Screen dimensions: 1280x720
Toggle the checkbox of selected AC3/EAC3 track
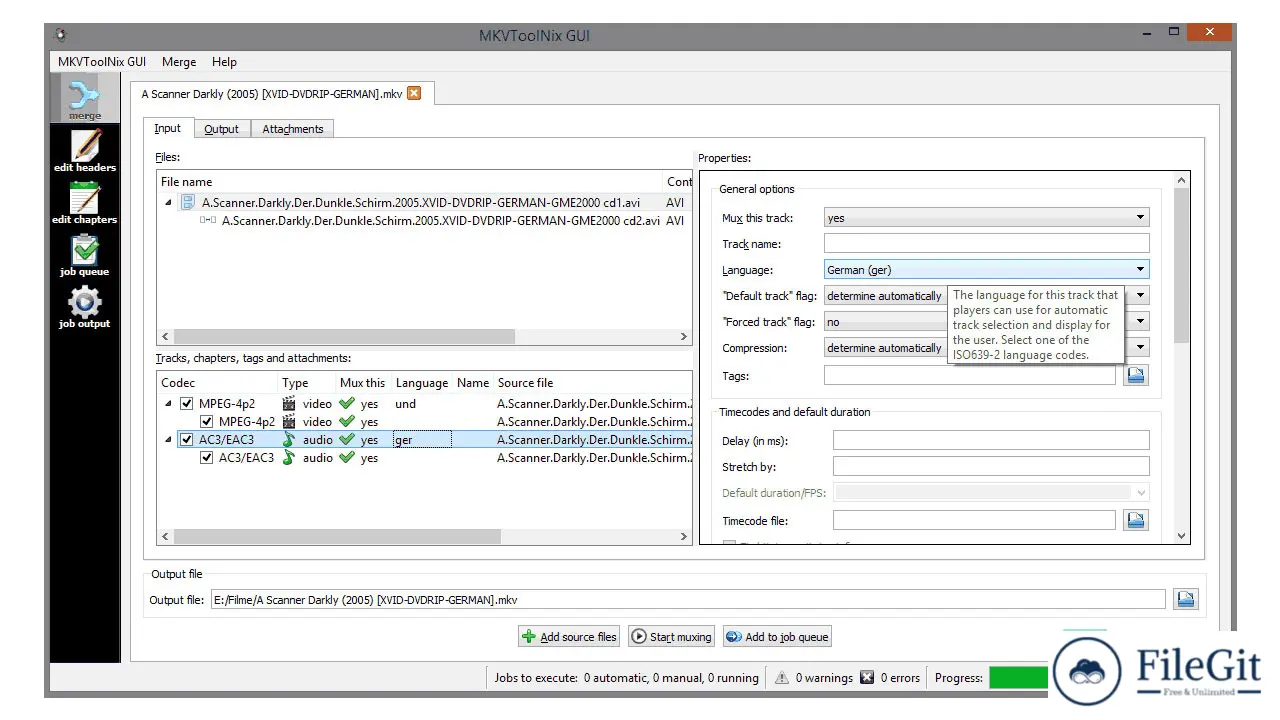(186, 440)
